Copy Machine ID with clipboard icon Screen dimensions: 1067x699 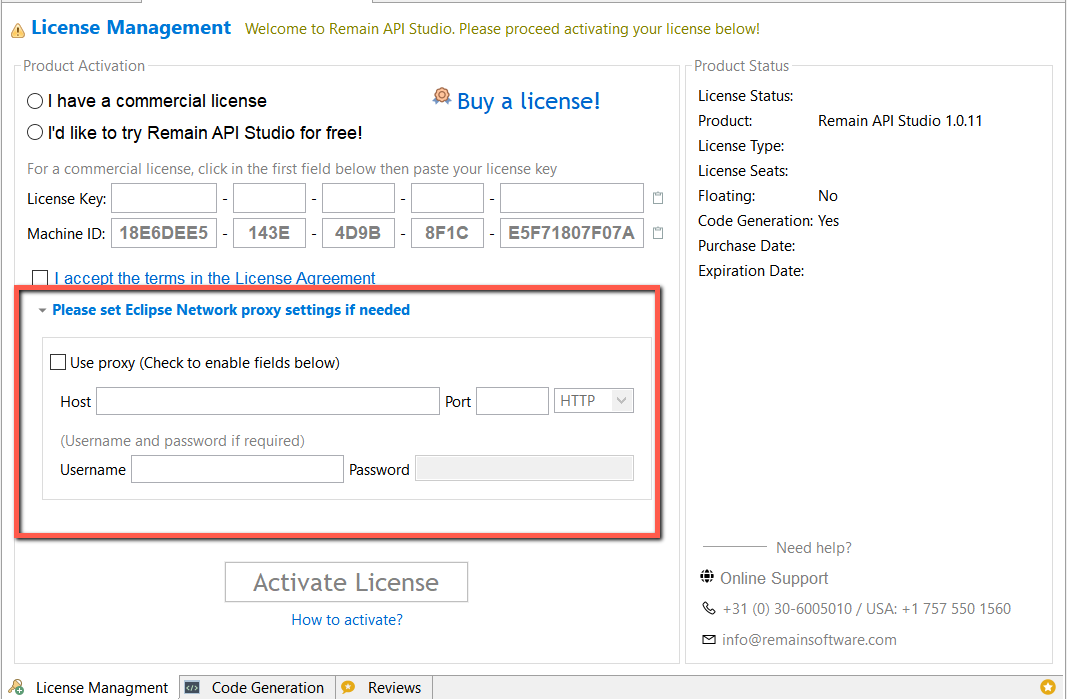click(658, 233)
